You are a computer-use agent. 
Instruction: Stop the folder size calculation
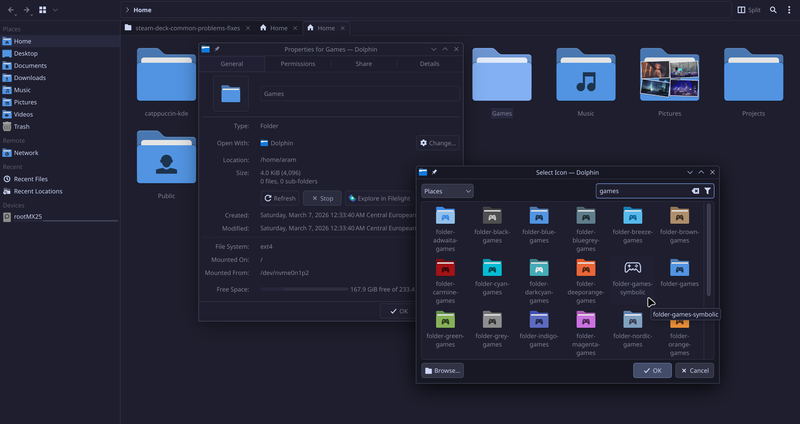(x=322, y=198)
